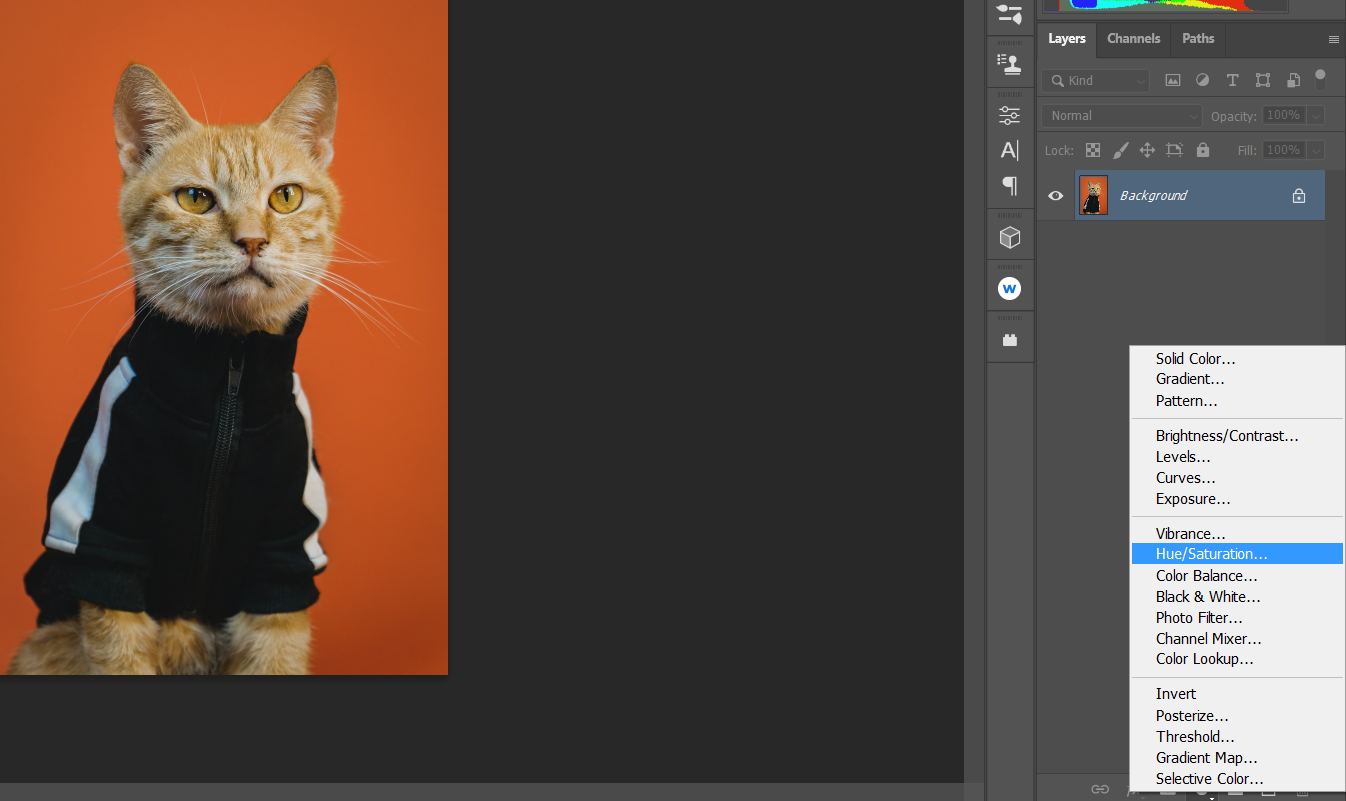Prevent auto-nesting into artboards lock

click(x=1174, y=150)
